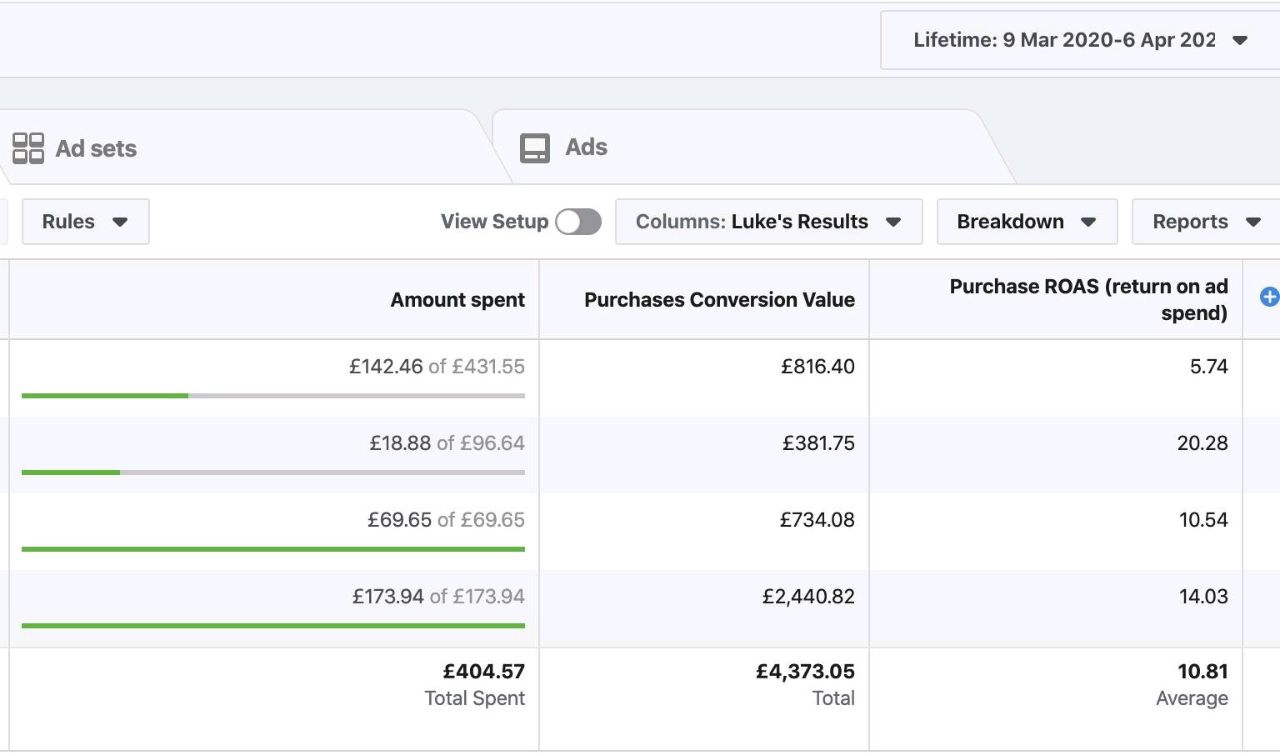Click the £404.57 Total Spent cell
This screenshot has width=1280, height=755.
coord(484,672)
